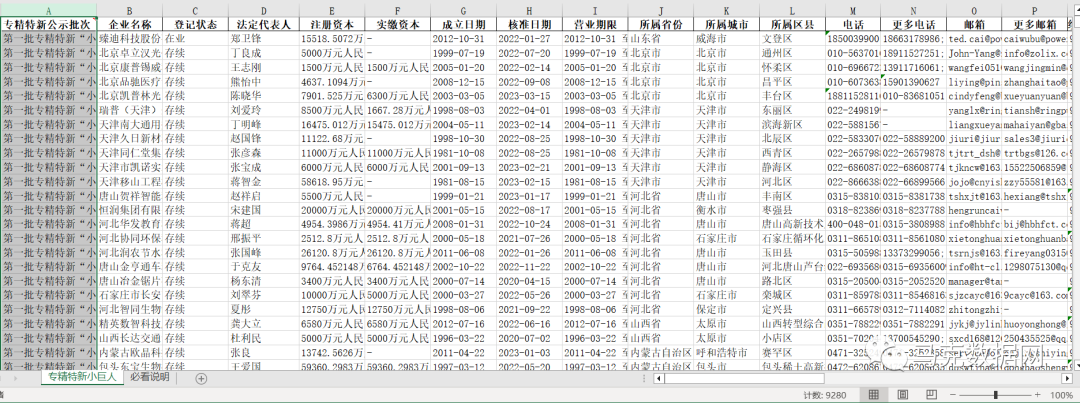Select the cell 张彦森

click(x=263, y=153)
